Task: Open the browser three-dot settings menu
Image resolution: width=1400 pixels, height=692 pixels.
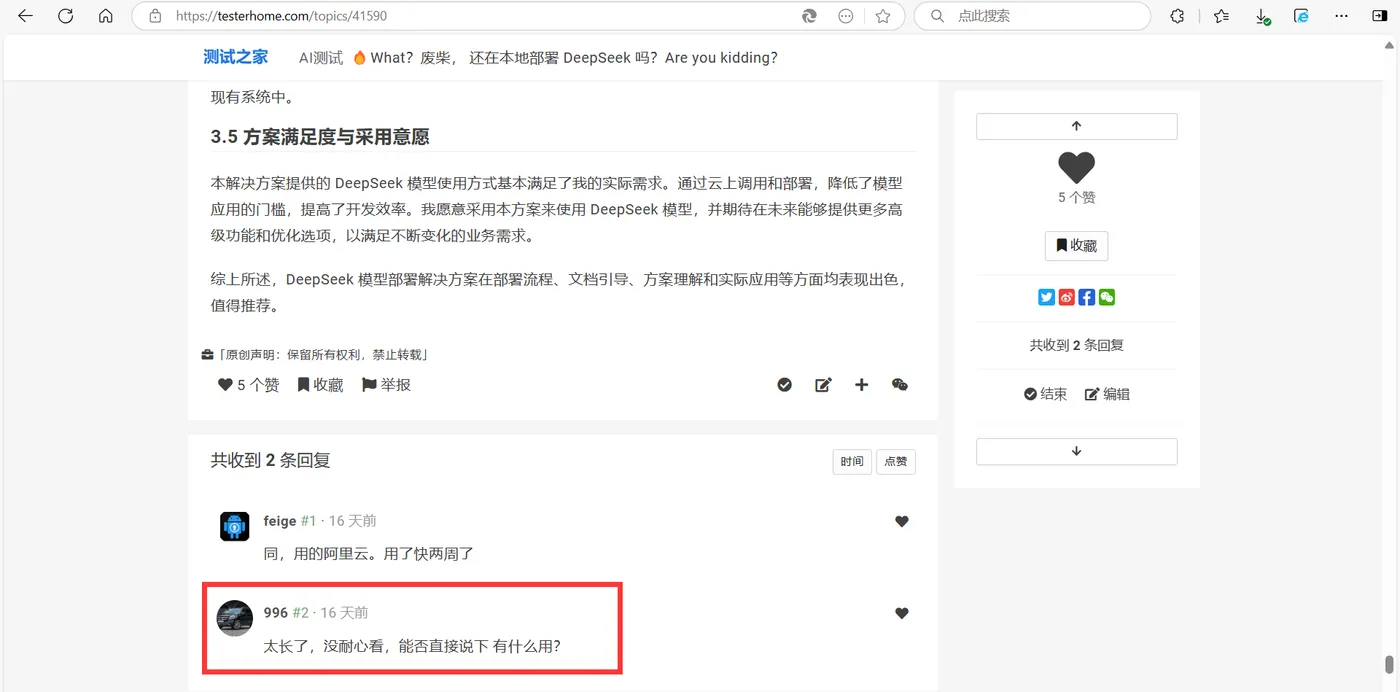Action: pos(1341,16)
